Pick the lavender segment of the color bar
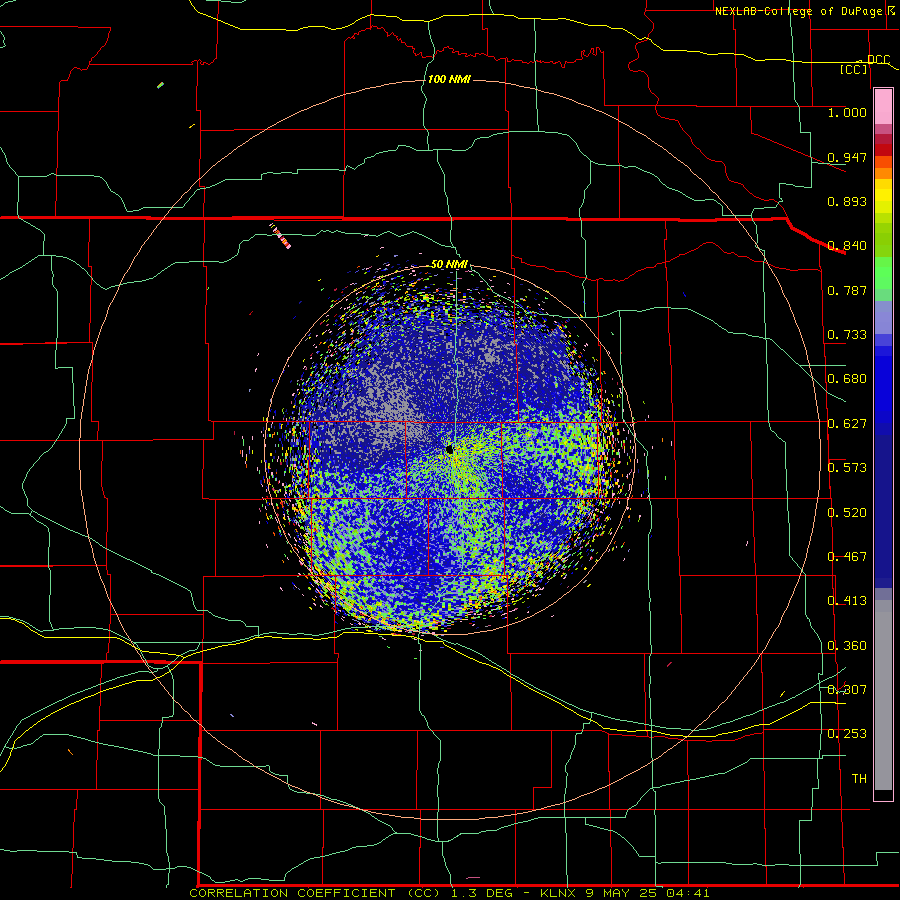The height and width of the screenshot is (900, 900). tap(883, 318)
